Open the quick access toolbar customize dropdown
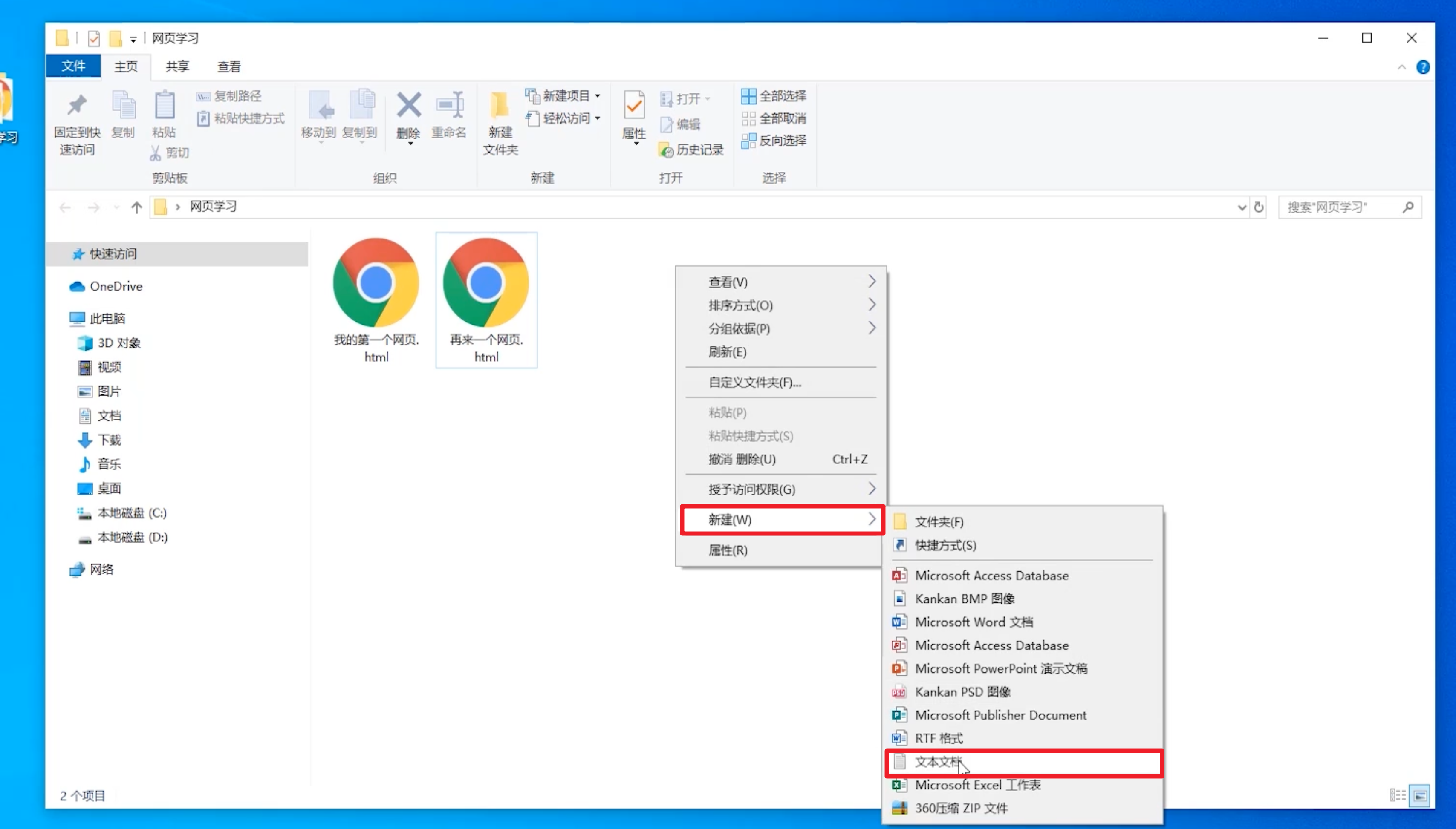The height and width of the screenshot is (829, 1456). 133,39
